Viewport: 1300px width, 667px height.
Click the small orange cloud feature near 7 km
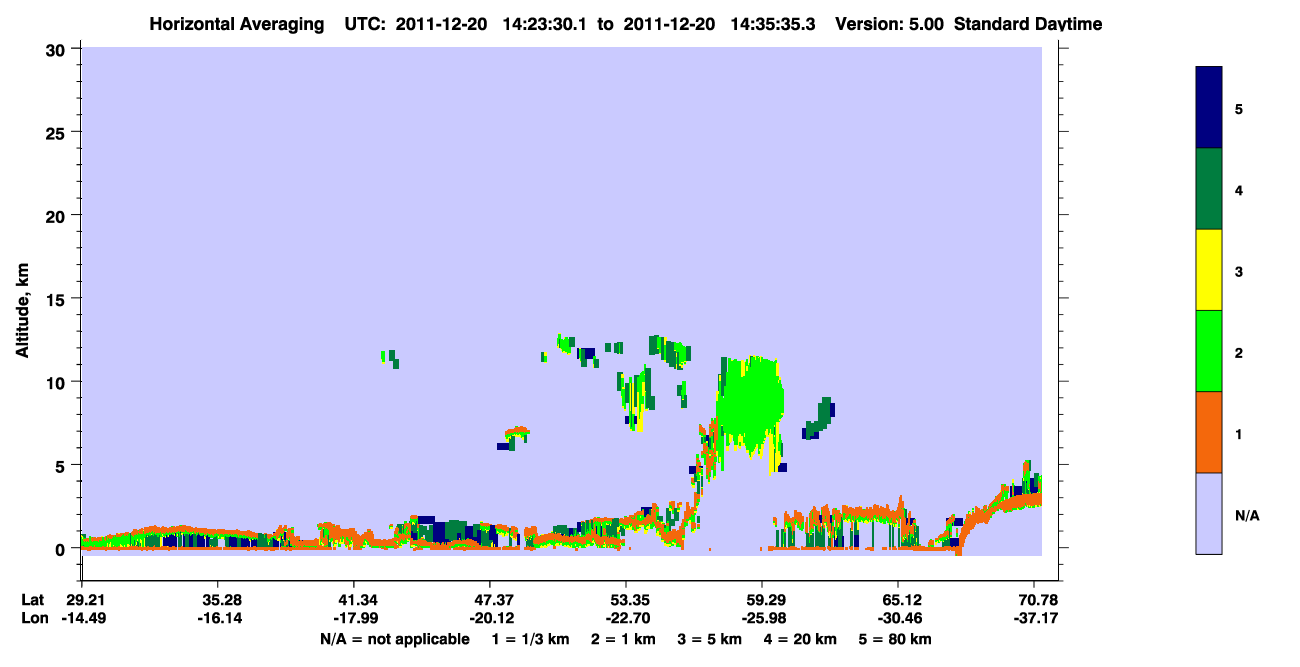point(516,434)
